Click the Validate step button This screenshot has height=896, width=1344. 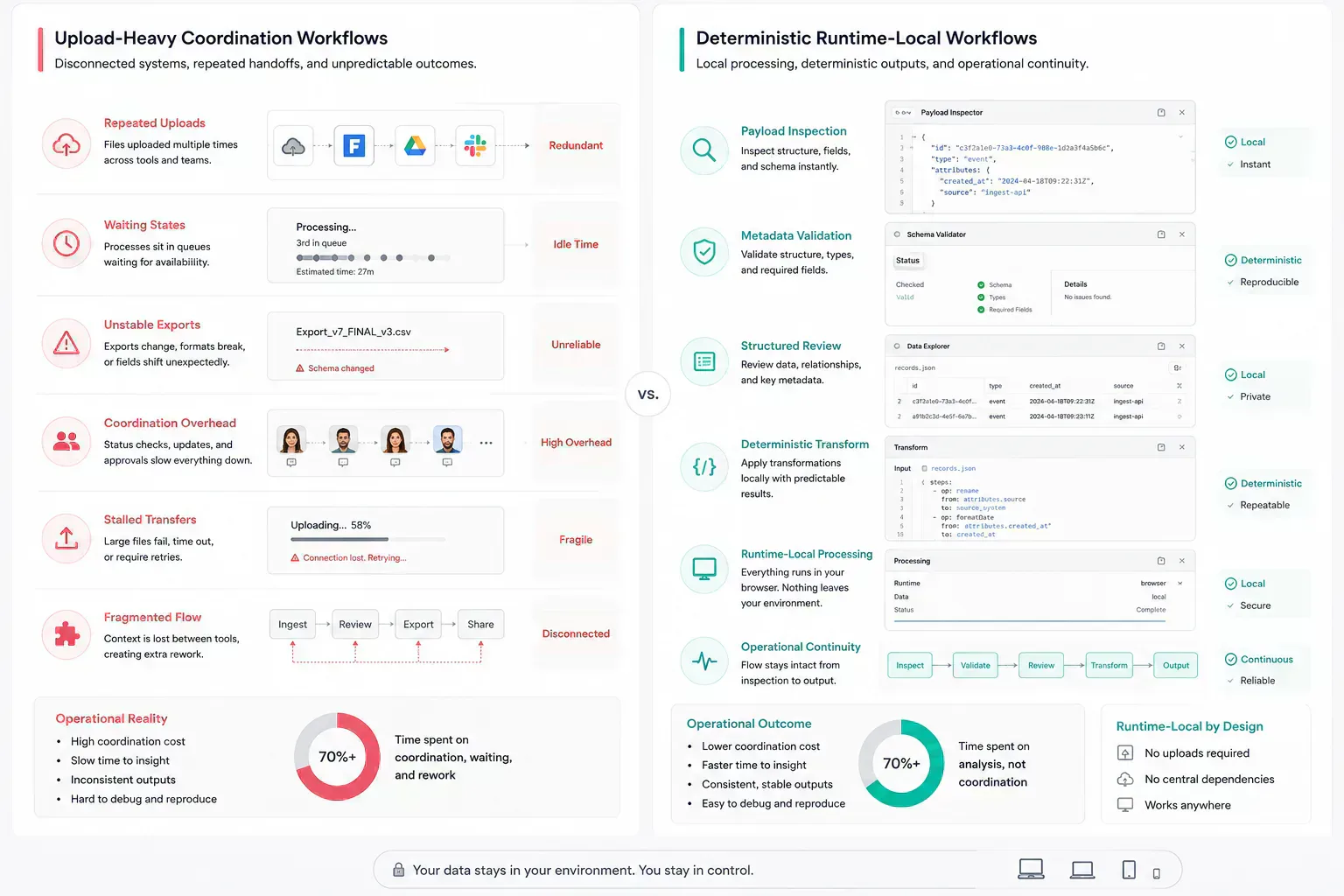point(975,666)
